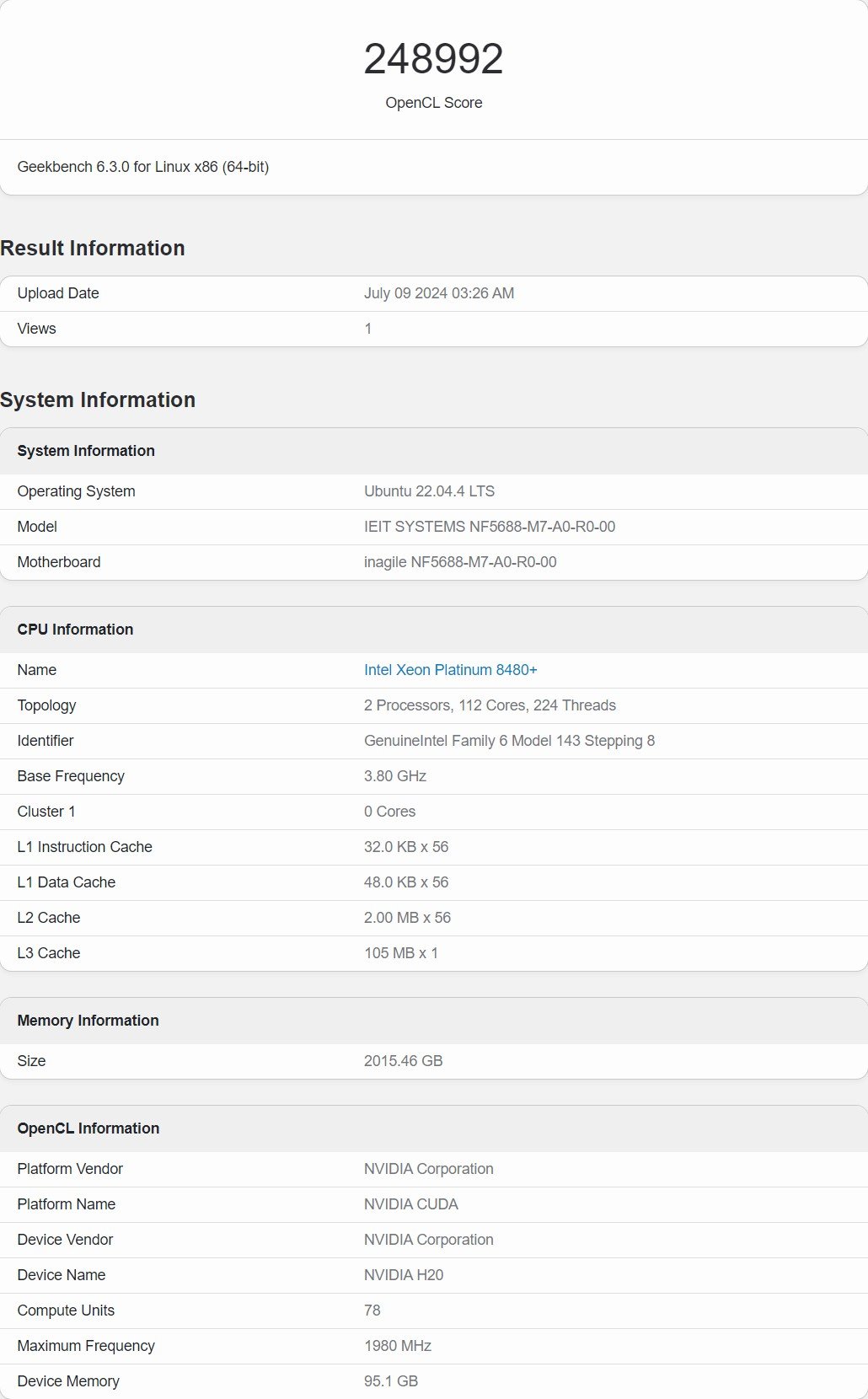Click the System Information section heading
The height and width of the screenshot is (1399, 868).
[x=98, y=400]
